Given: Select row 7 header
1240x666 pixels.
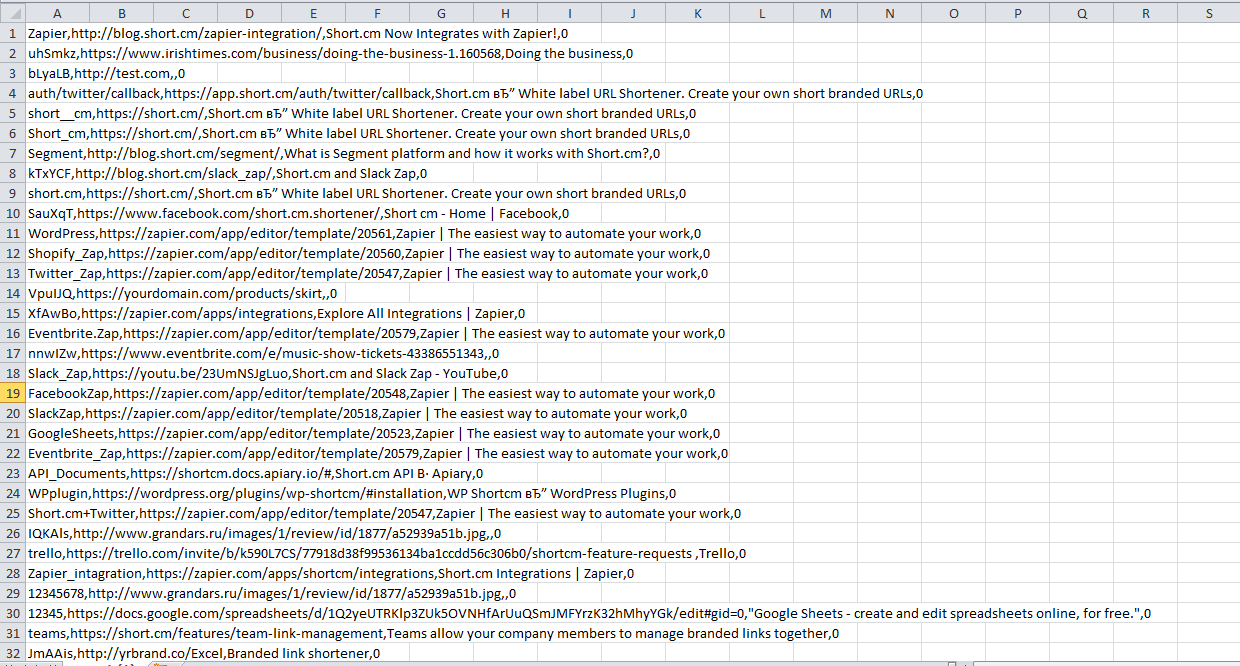Looking at the screenshot, I should pos(12,153).
